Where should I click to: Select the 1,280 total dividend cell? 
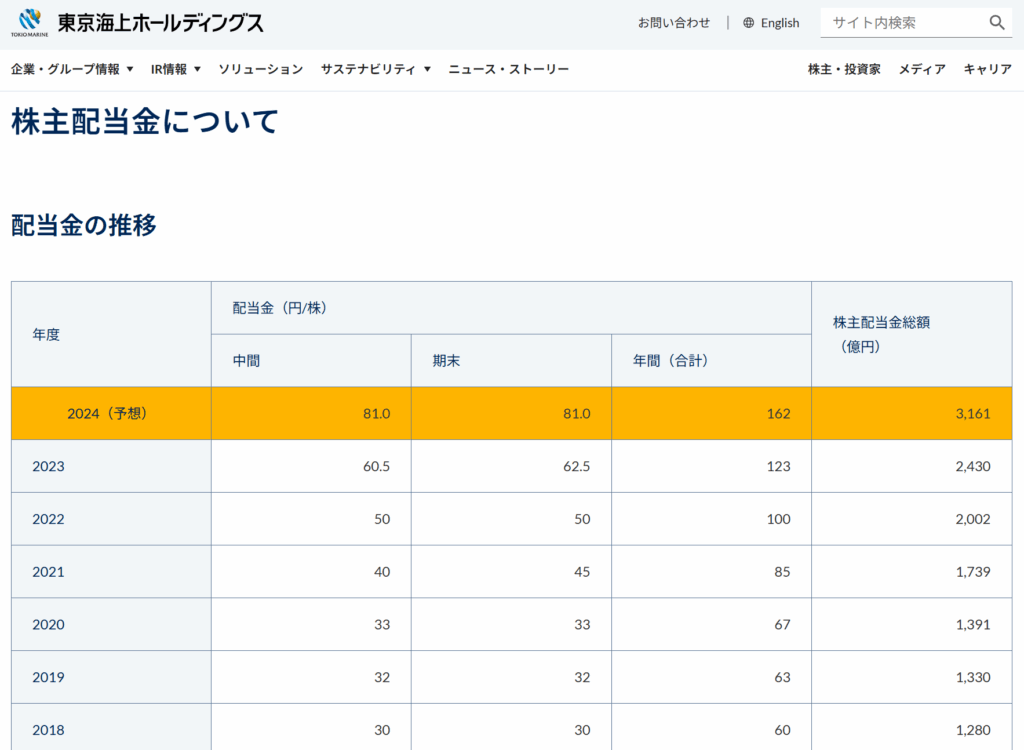912,727
